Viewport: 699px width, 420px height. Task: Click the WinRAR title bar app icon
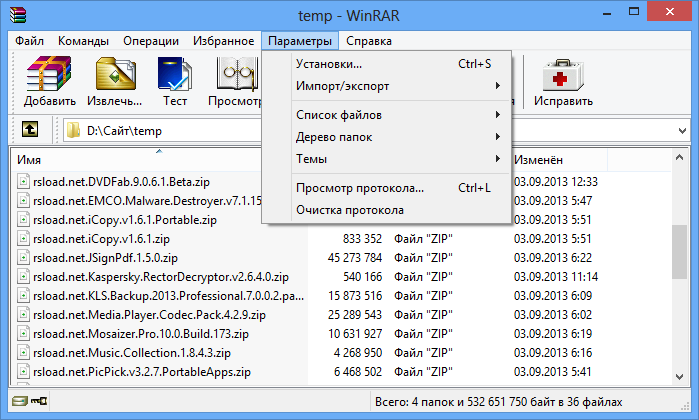(18, 15)
